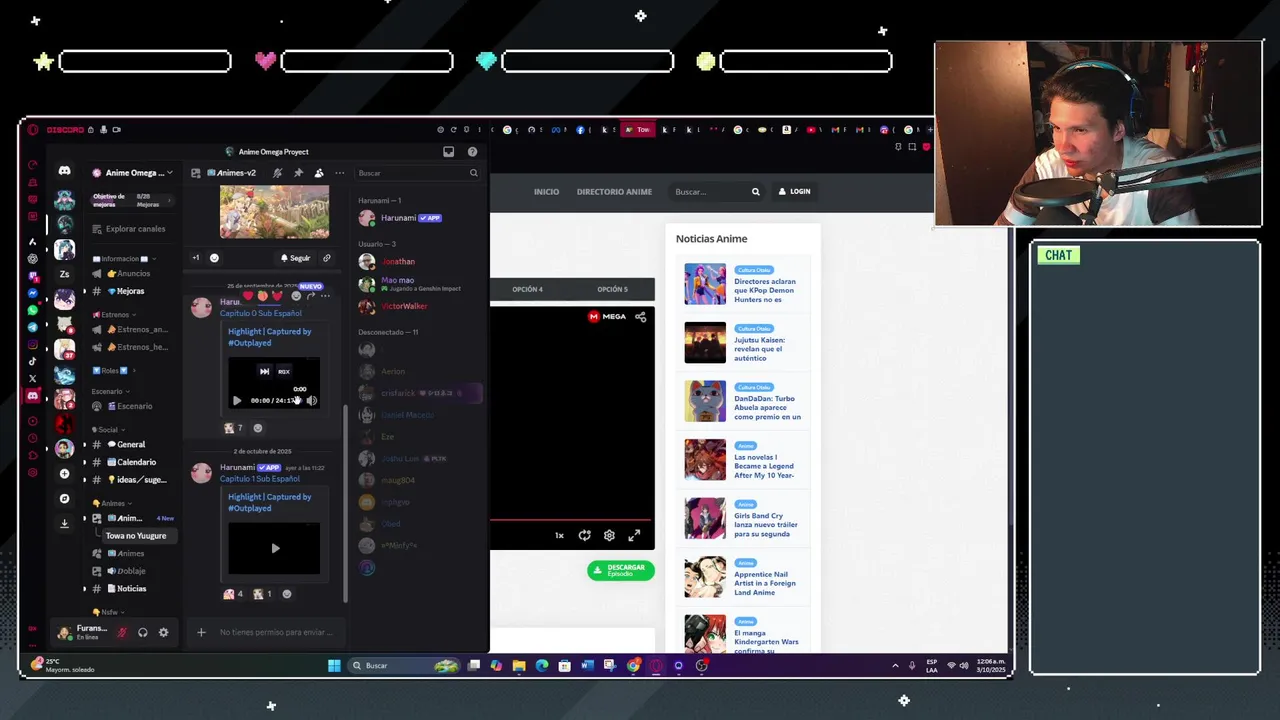This screenshot has height=720, width=1280.
Task: Collapse the Nsfw category
Action: coord(108,612)
